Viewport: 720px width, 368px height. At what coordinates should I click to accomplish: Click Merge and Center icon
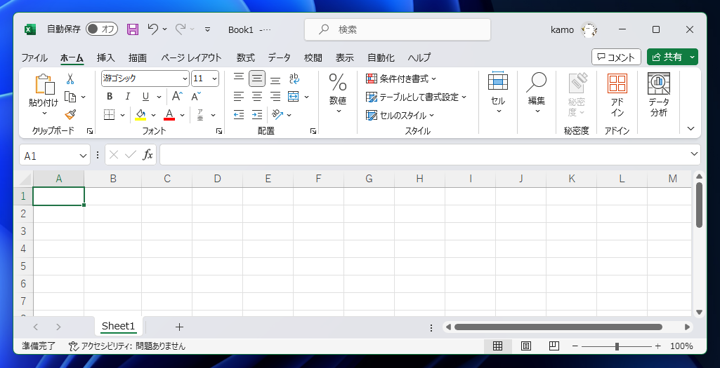click(293, 96)
